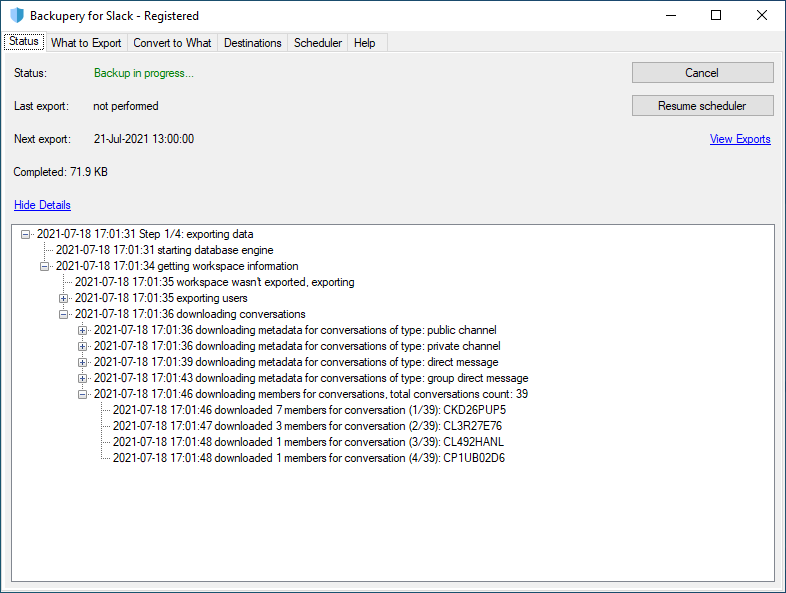The width and height of the screenshot is (786, 593).
Task: Select the Step 1/4 exporting data row text
Action: 145,234
